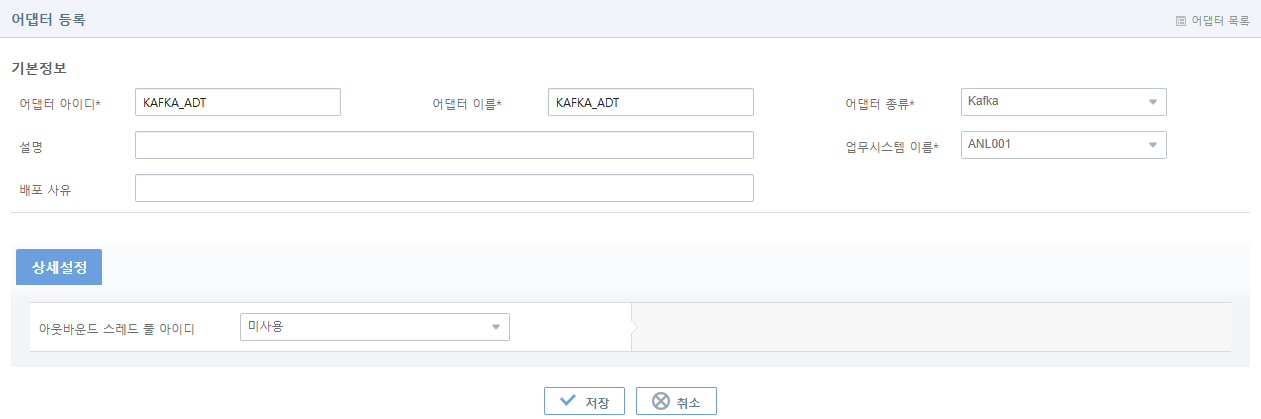Click into the 설명 text field
This screenshot has height=419, width=1261.
pos(443,145)
